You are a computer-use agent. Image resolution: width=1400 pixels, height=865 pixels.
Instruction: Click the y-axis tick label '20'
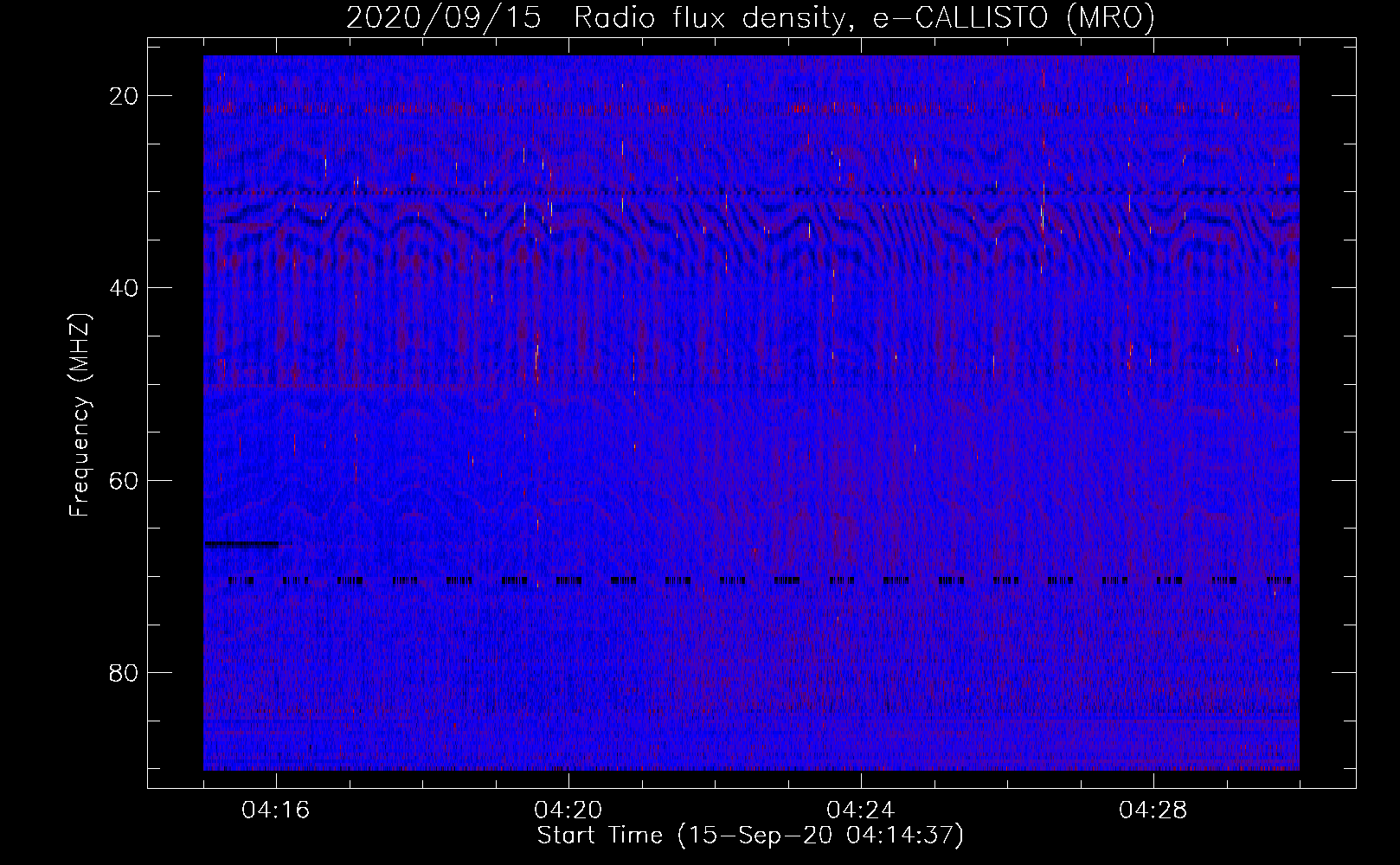click(125, 96)
